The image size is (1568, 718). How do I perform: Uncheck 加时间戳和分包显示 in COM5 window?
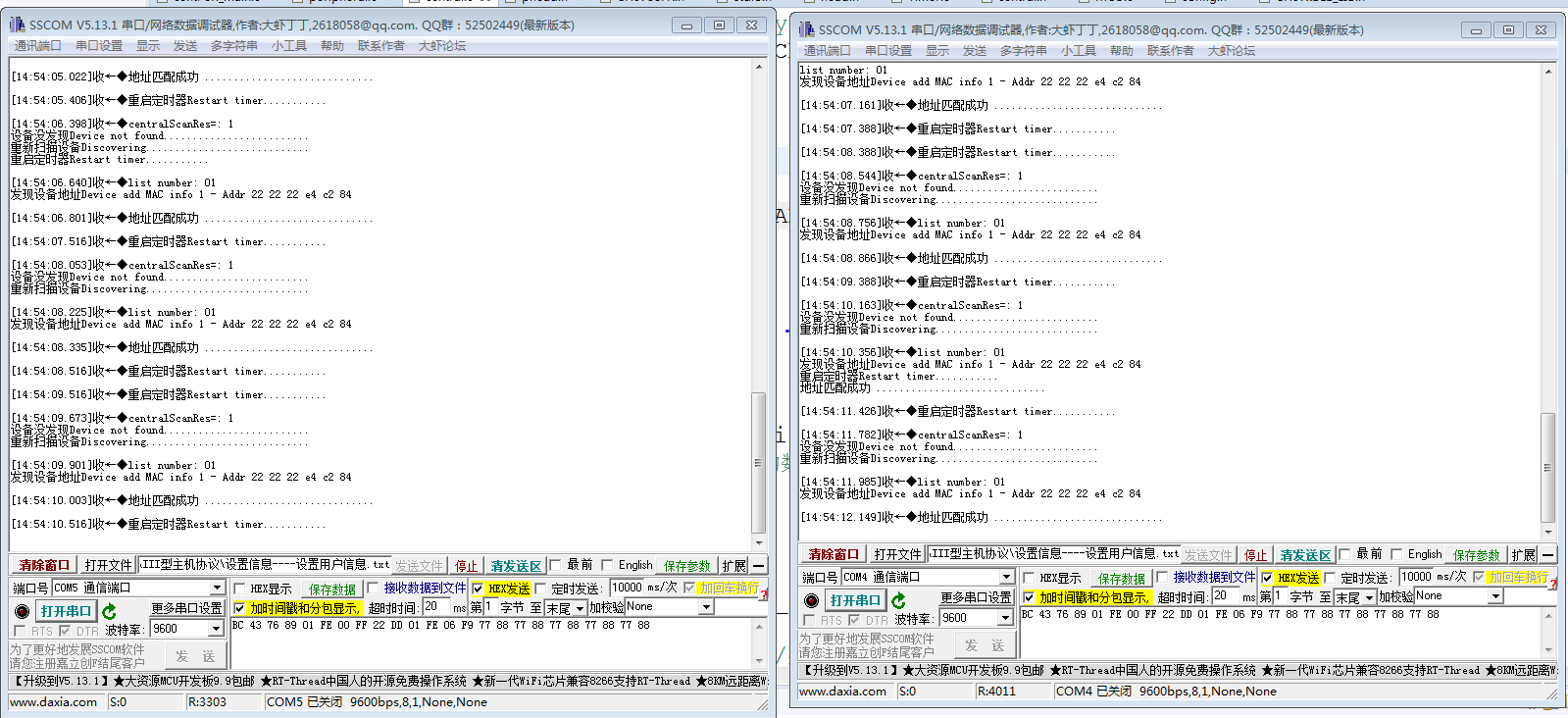point(239,608)
